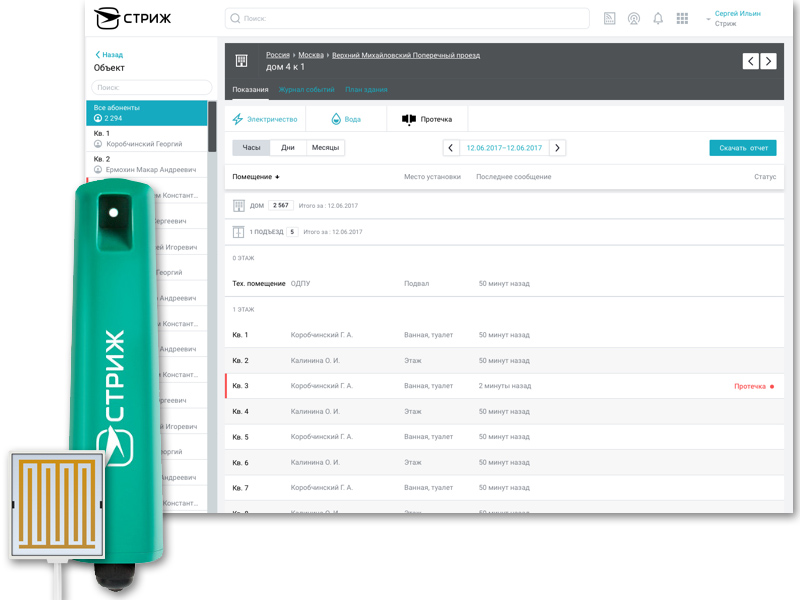Focus the sidebar Поиск field under Объект
Screen dimensions: 800x600
tap(152, 87)
